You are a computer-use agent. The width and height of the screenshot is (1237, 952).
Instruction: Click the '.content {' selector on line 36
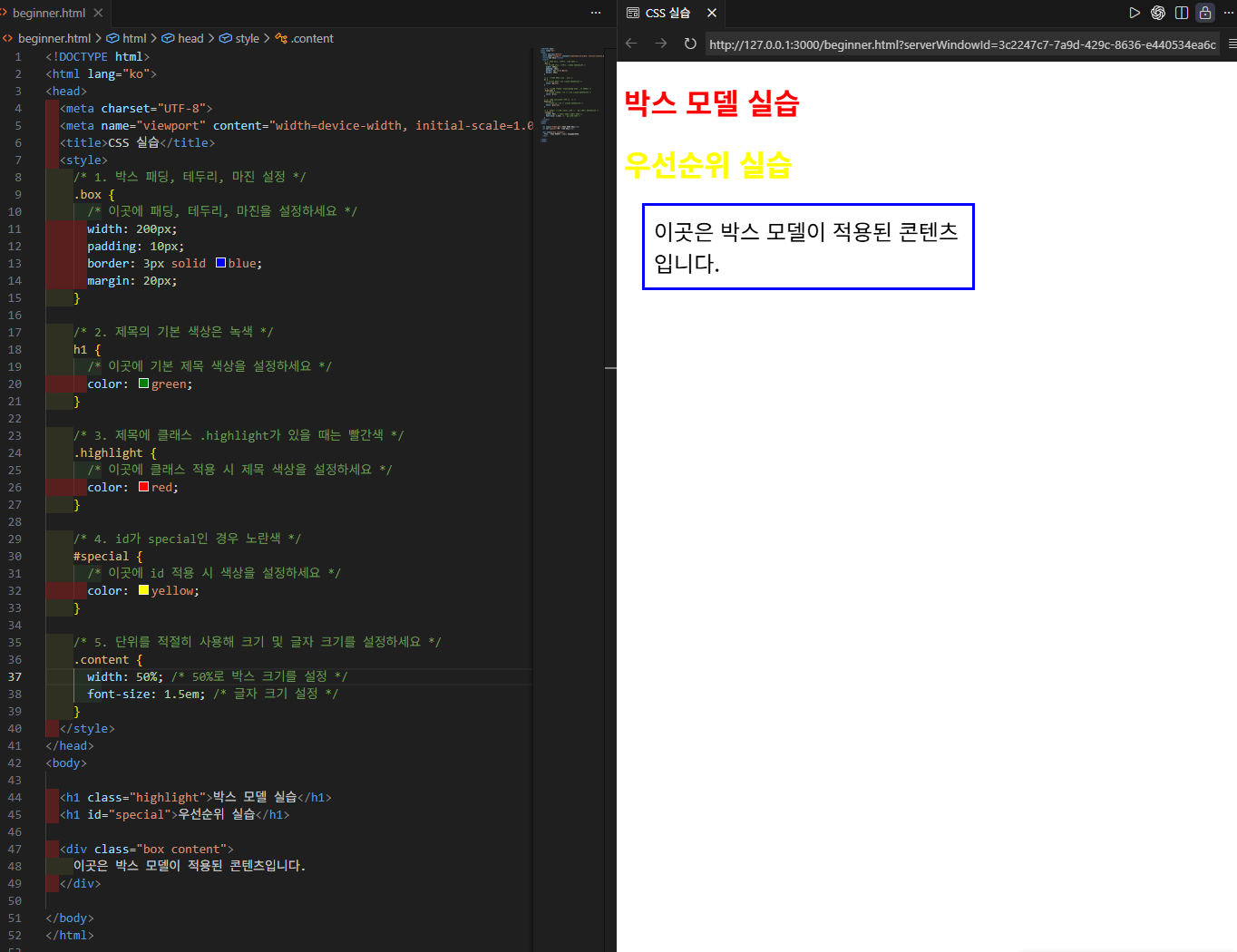pos(108,659)
